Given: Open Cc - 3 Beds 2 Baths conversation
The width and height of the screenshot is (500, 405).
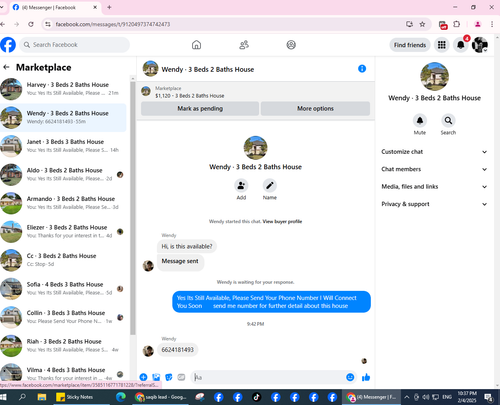Looking at the screenshot, I should pyautogui.click(x=63, y=260).
